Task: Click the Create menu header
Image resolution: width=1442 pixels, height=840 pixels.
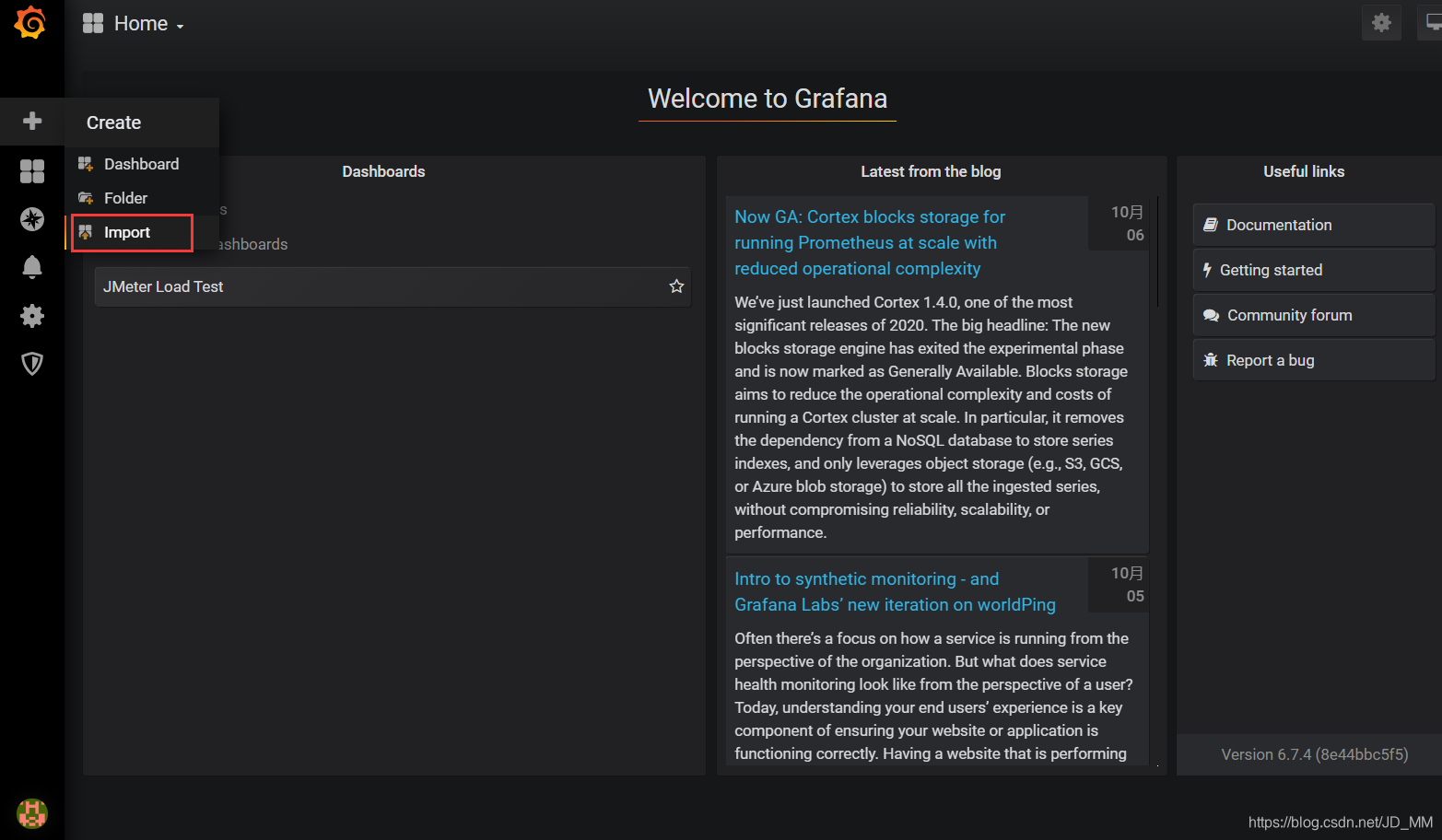Action: (142, 122)
